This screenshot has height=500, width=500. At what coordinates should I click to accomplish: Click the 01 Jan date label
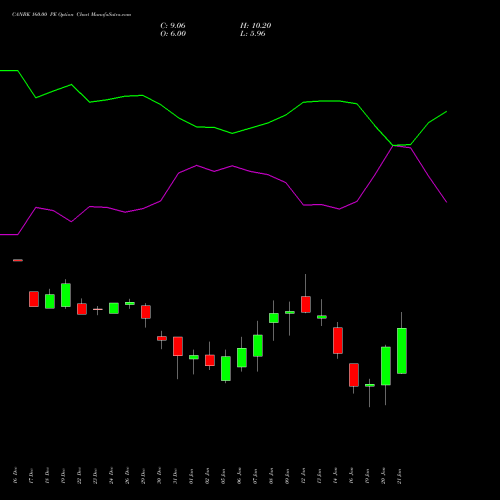[x=191, y=475]
